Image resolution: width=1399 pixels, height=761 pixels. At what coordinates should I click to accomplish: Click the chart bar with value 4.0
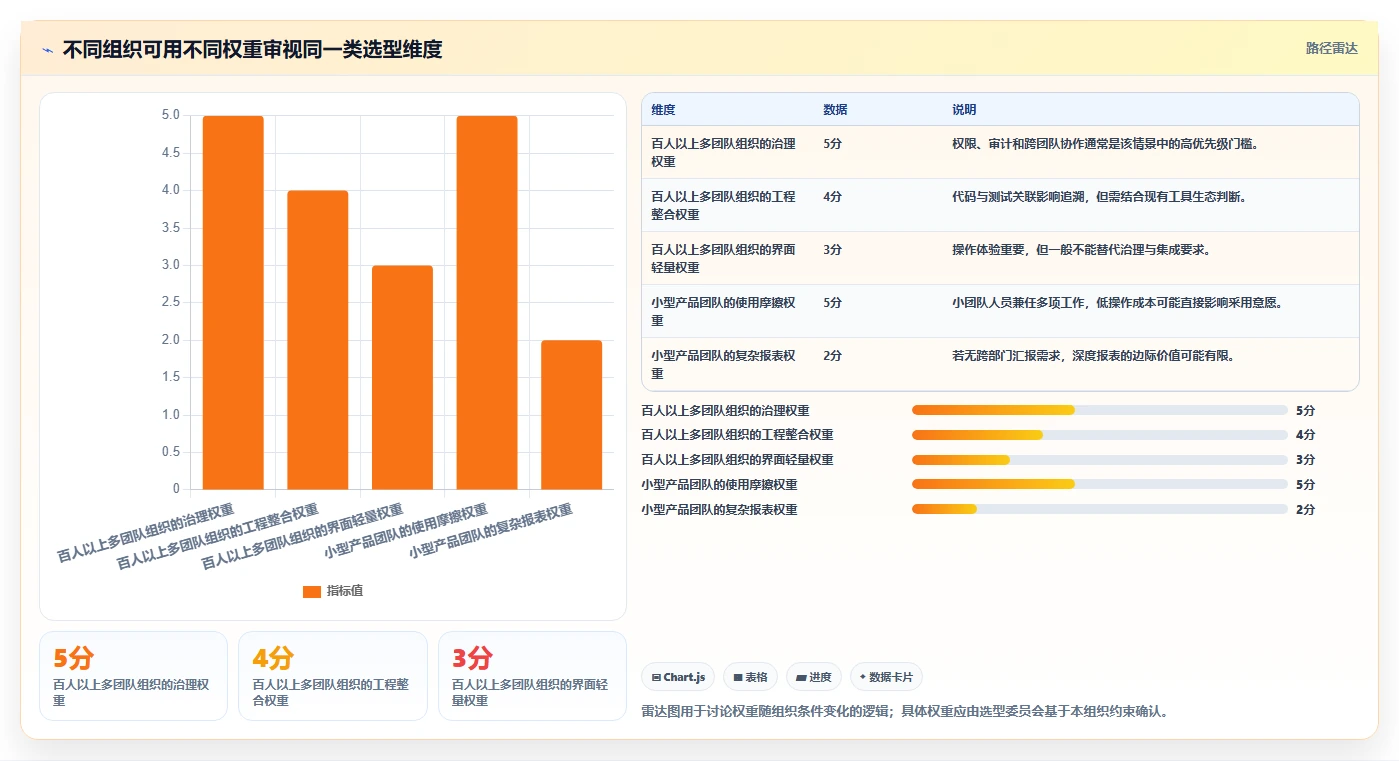pos(318,340)
